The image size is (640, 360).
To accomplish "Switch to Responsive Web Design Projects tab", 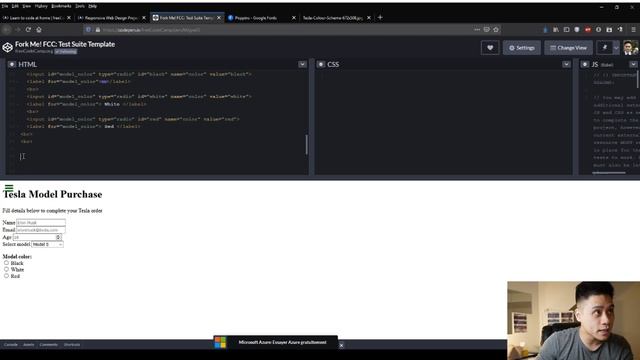I will (111, 18).
